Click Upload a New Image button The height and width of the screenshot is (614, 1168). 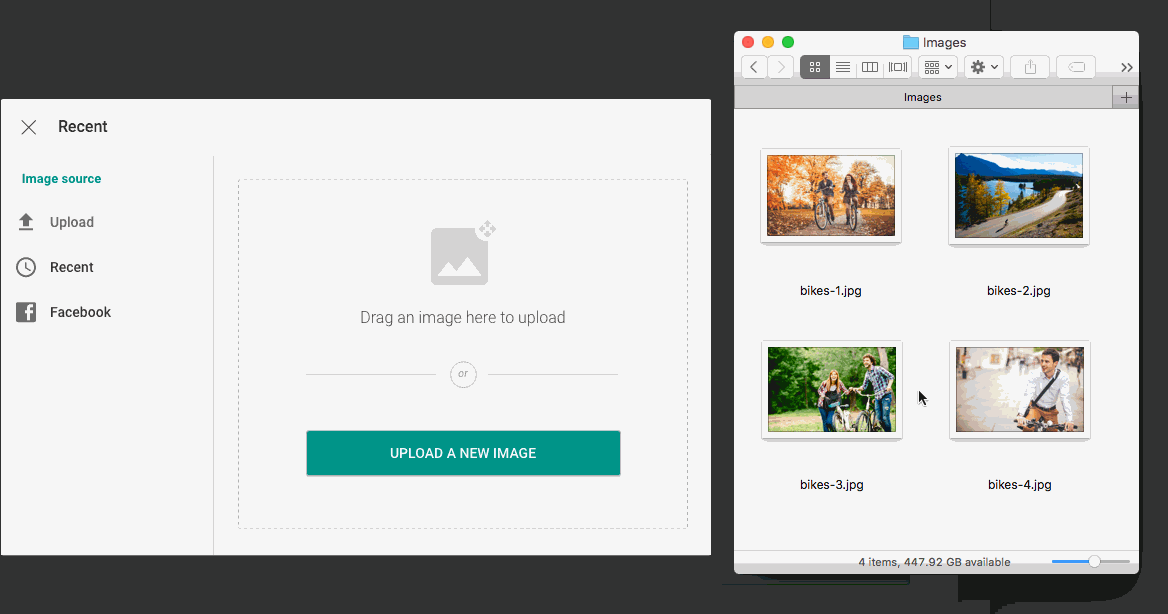463,453
